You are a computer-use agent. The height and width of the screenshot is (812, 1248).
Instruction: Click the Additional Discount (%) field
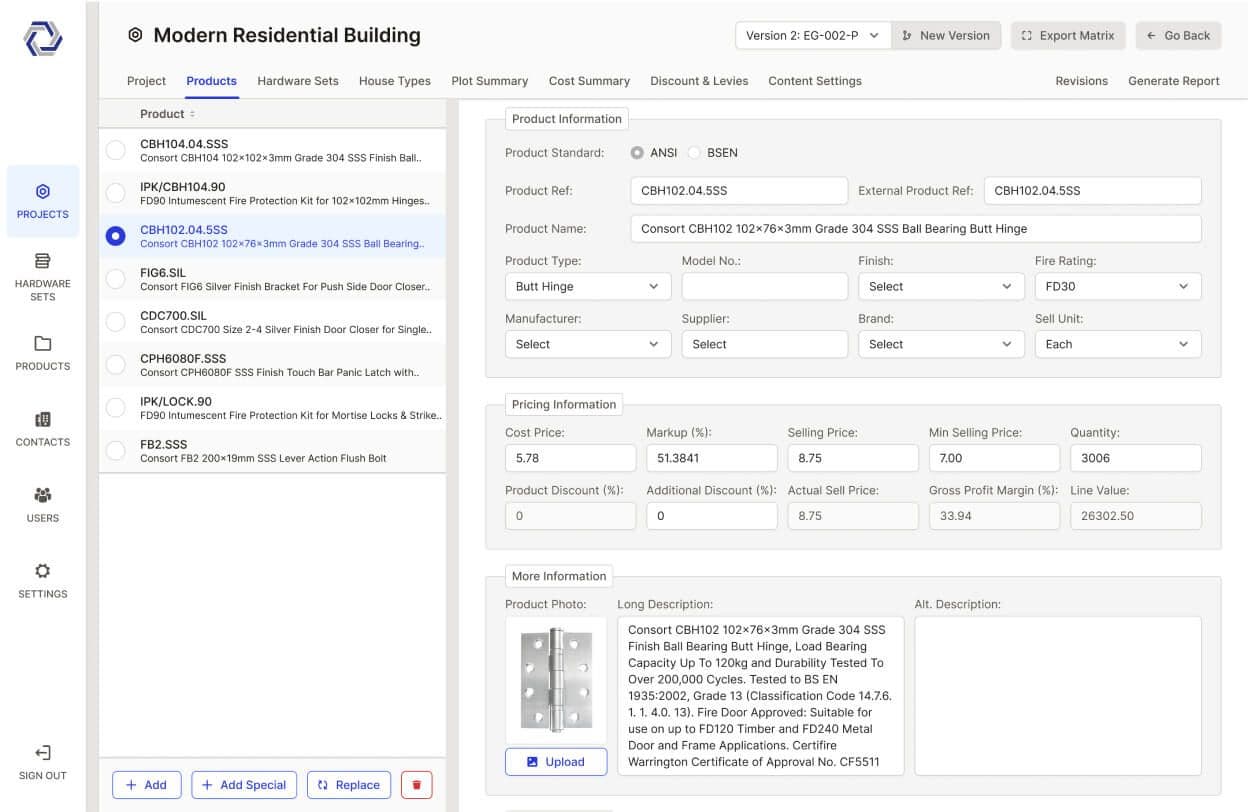[711, 516]
